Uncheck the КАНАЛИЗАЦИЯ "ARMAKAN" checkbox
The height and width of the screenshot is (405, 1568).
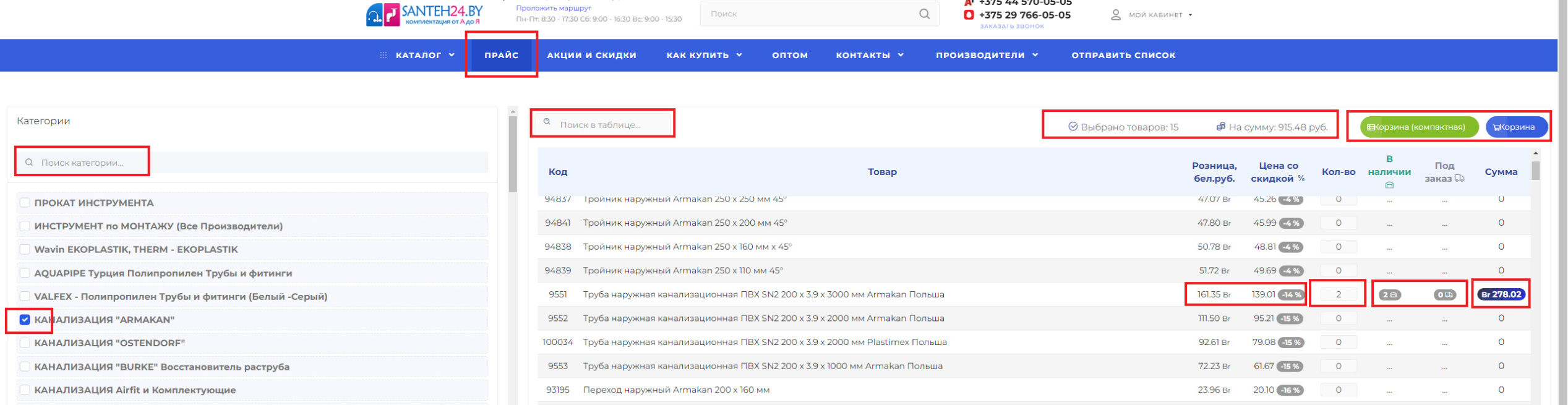point(25,320)
